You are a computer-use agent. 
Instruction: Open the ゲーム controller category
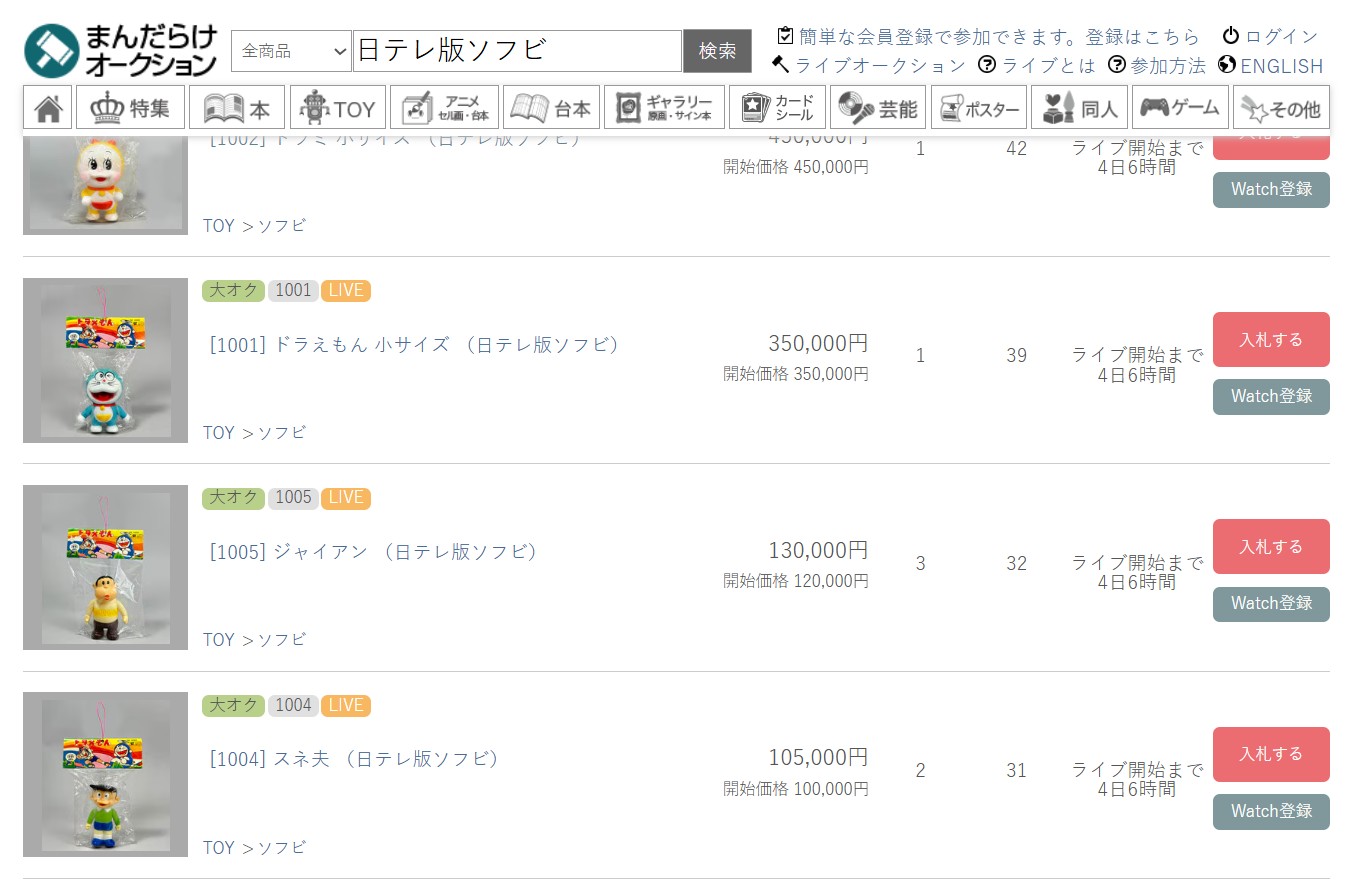tap(1180, 108)
